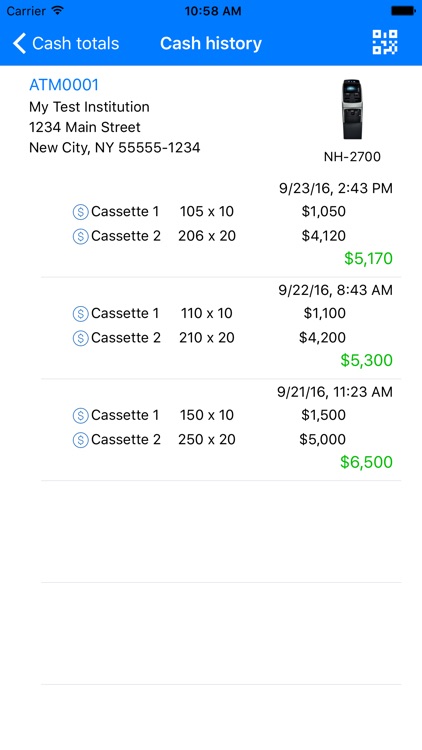Tap the 9/23/16, 2:43 PM timestamp

click(x=336, y=188)
